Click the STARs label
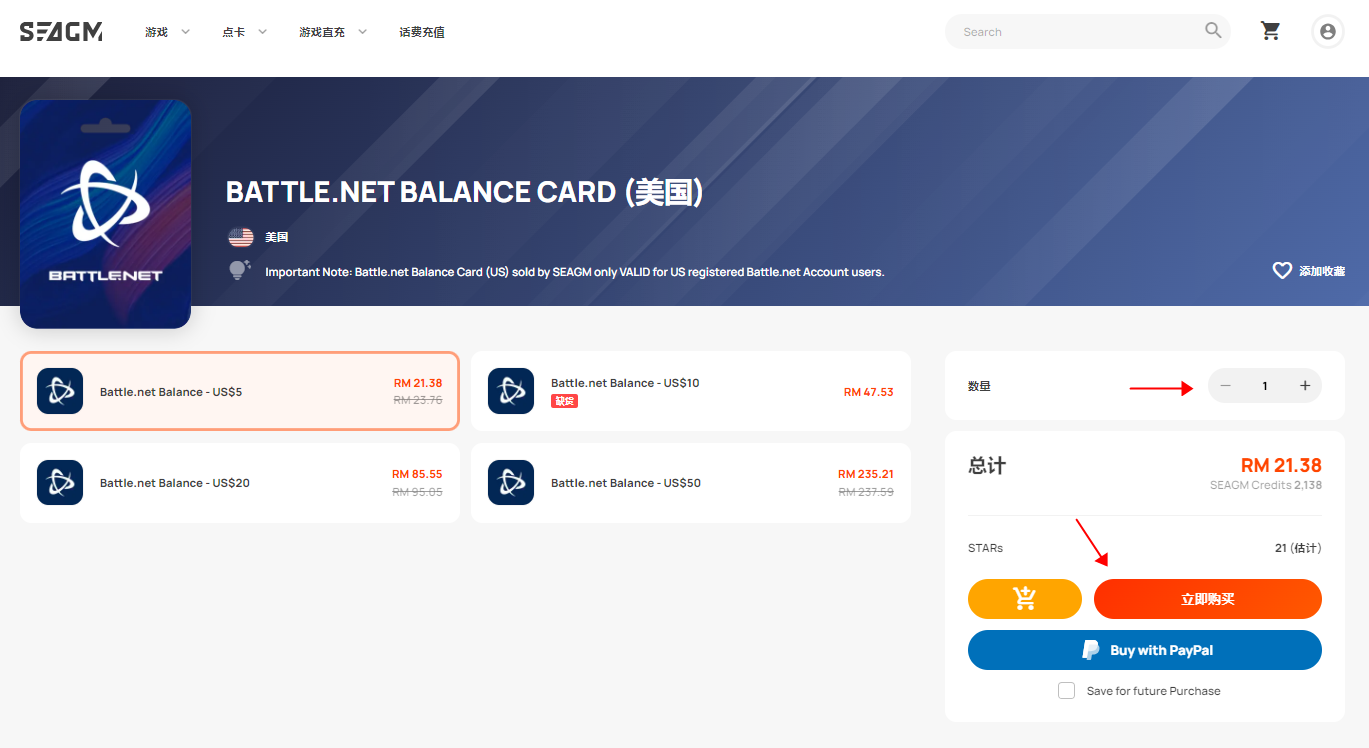 [x=985, y=548]
